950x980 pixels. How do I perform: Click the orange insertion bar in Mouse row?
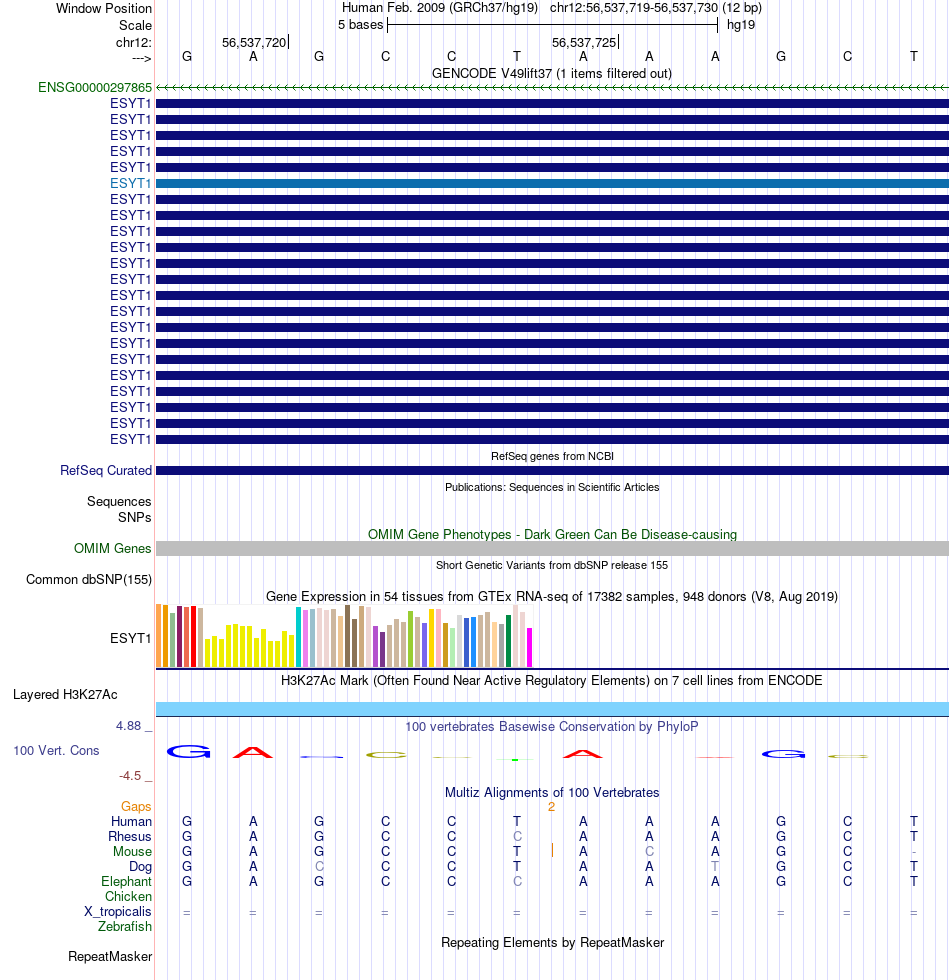tap(552, 850)
